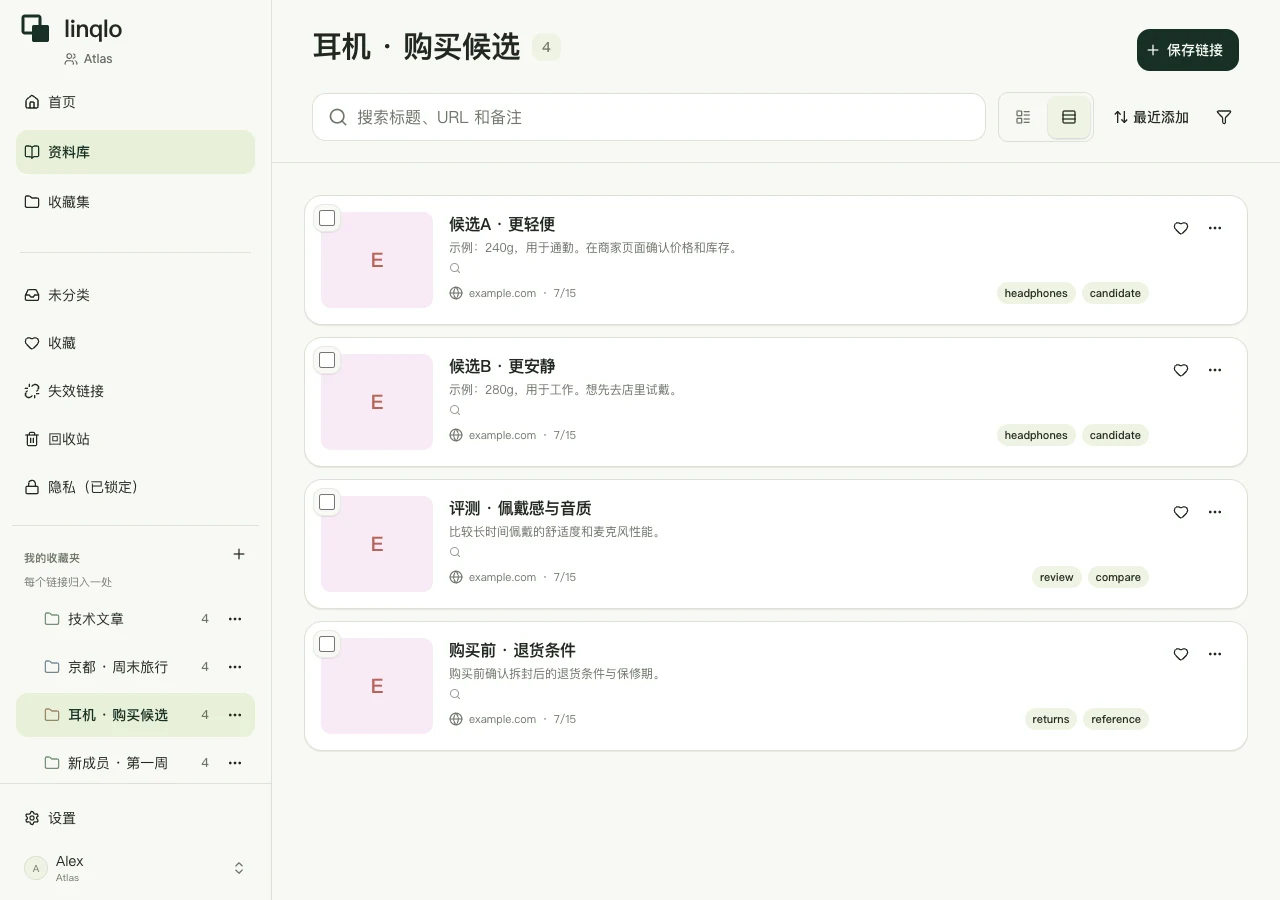This screenshot has width=1280, height=900.
Task: Click the review tag
Action: [x=1056, y=577]
